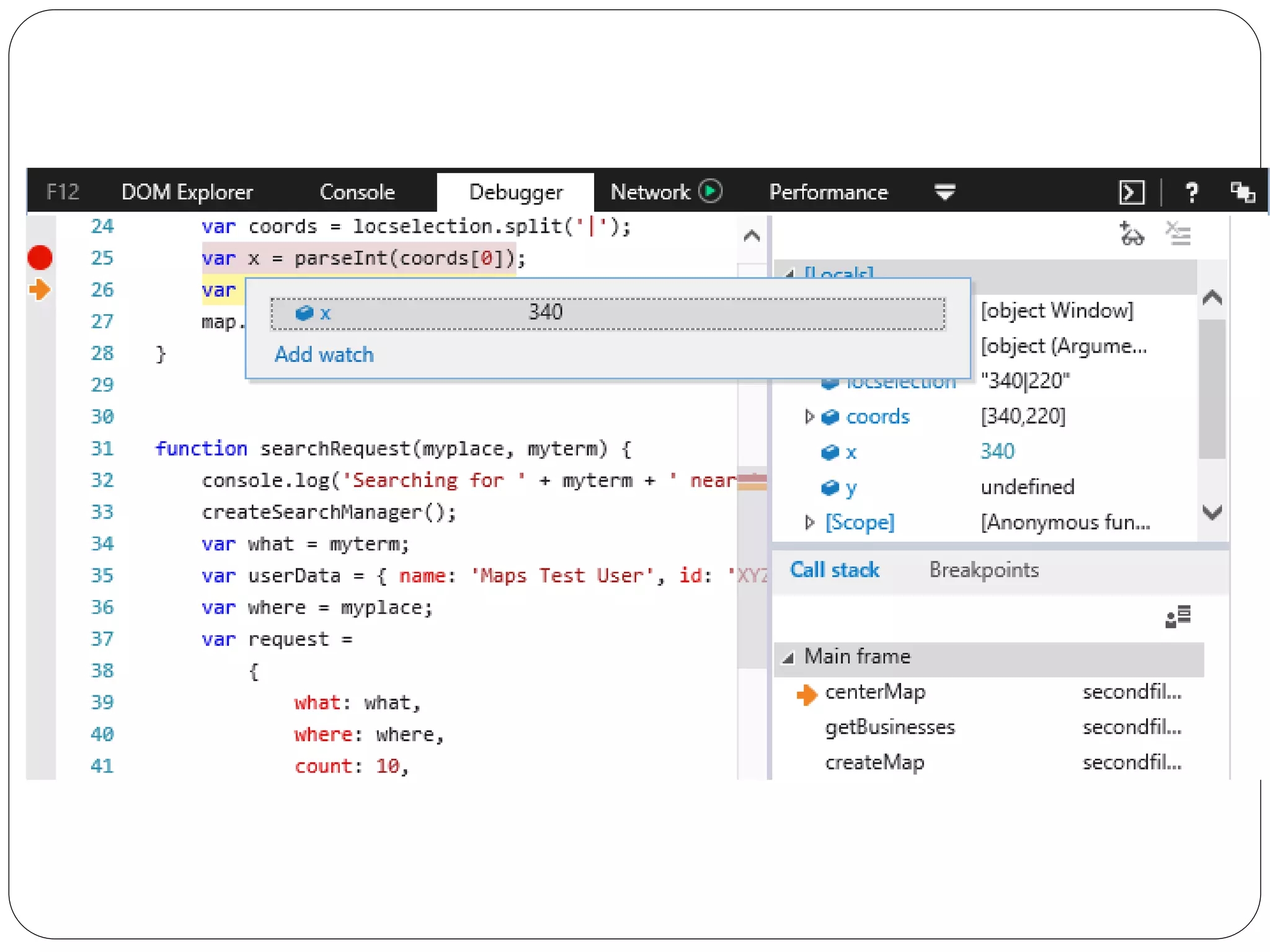Select getBusinesses in the call stack
The width and height of the screenshot is (1270, 952).
889,727
